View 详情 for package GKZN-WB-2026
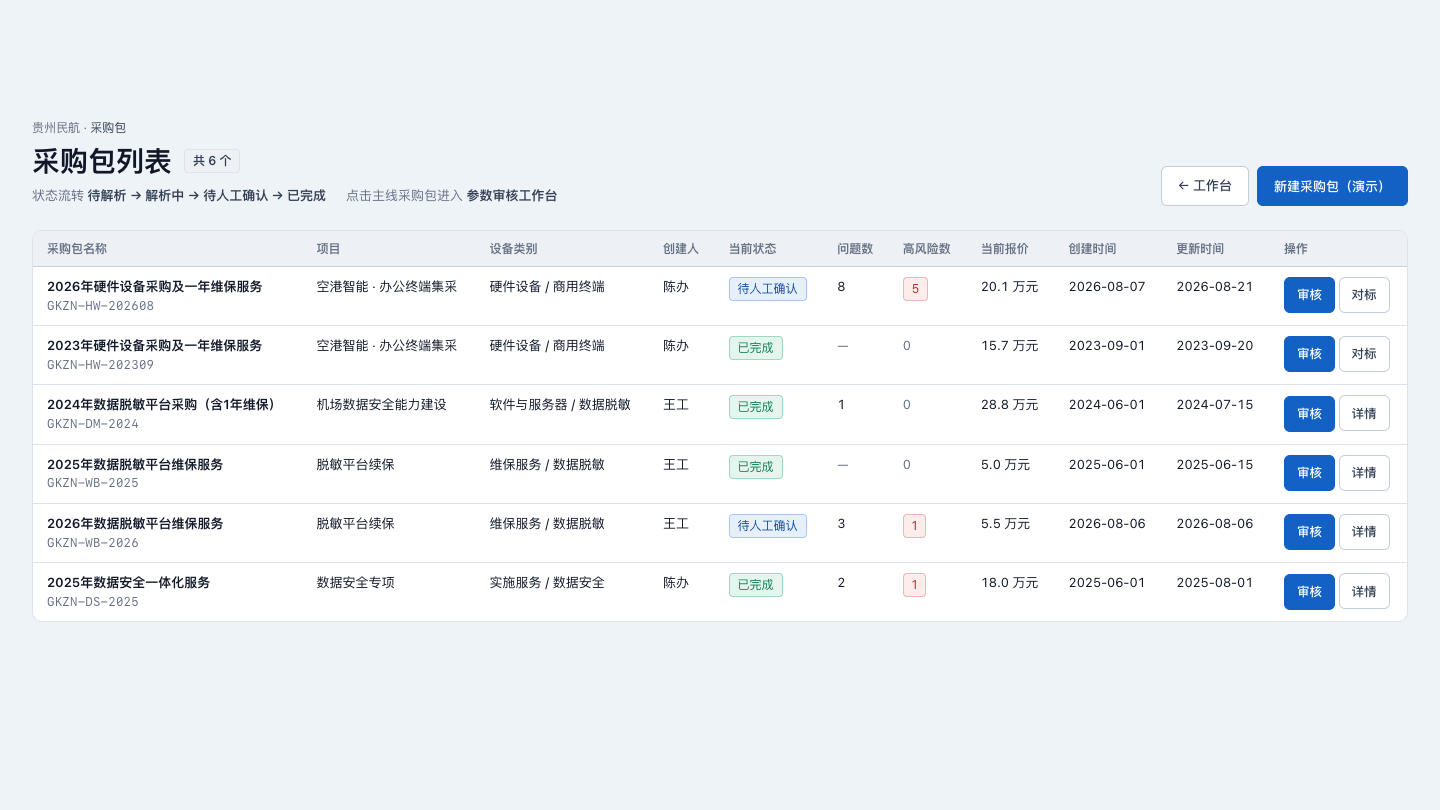This screenshot has width=1440, height=810. [x=1364, y=532]
